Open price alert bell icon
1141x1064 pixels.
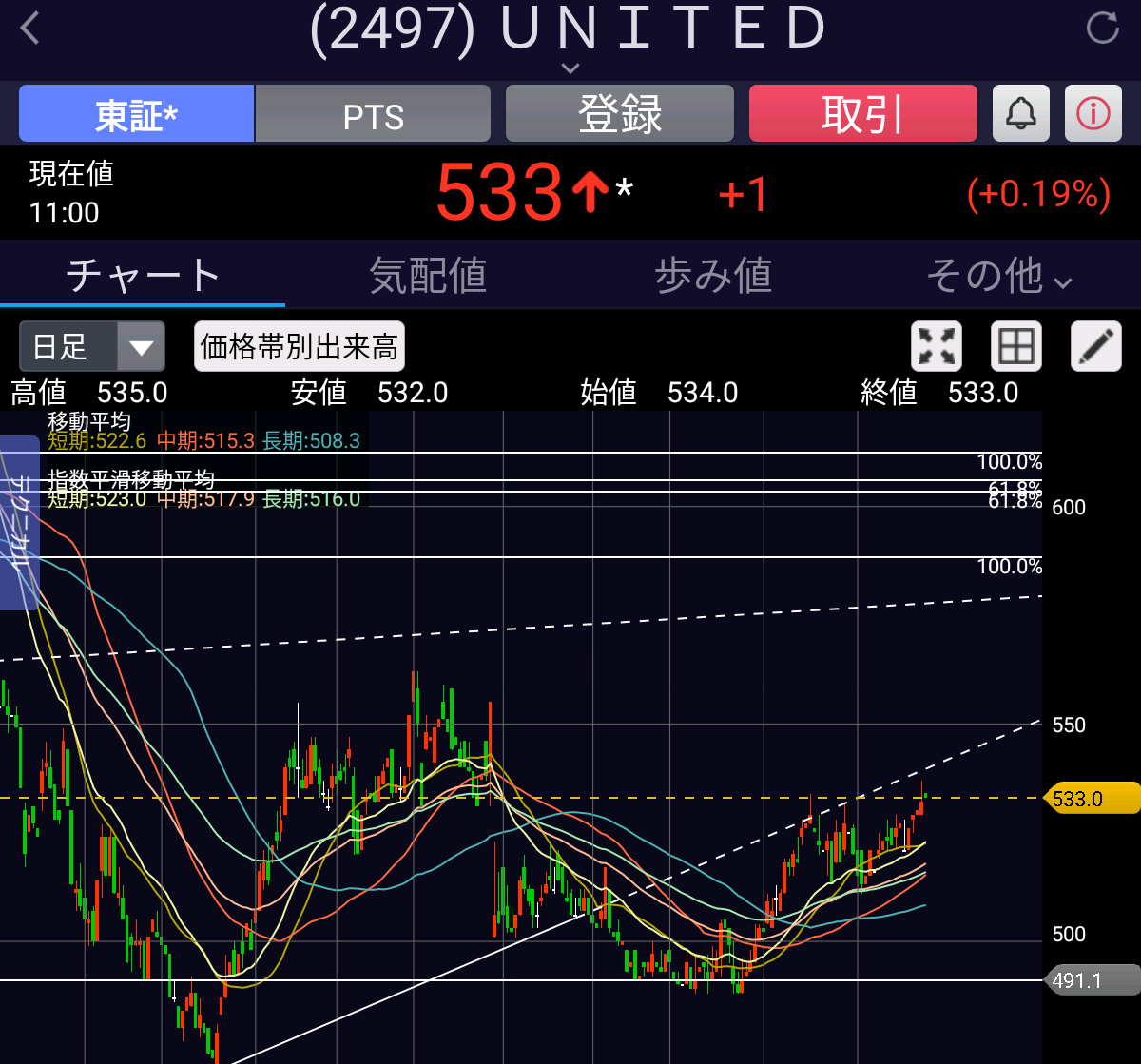click(1021, 114)
